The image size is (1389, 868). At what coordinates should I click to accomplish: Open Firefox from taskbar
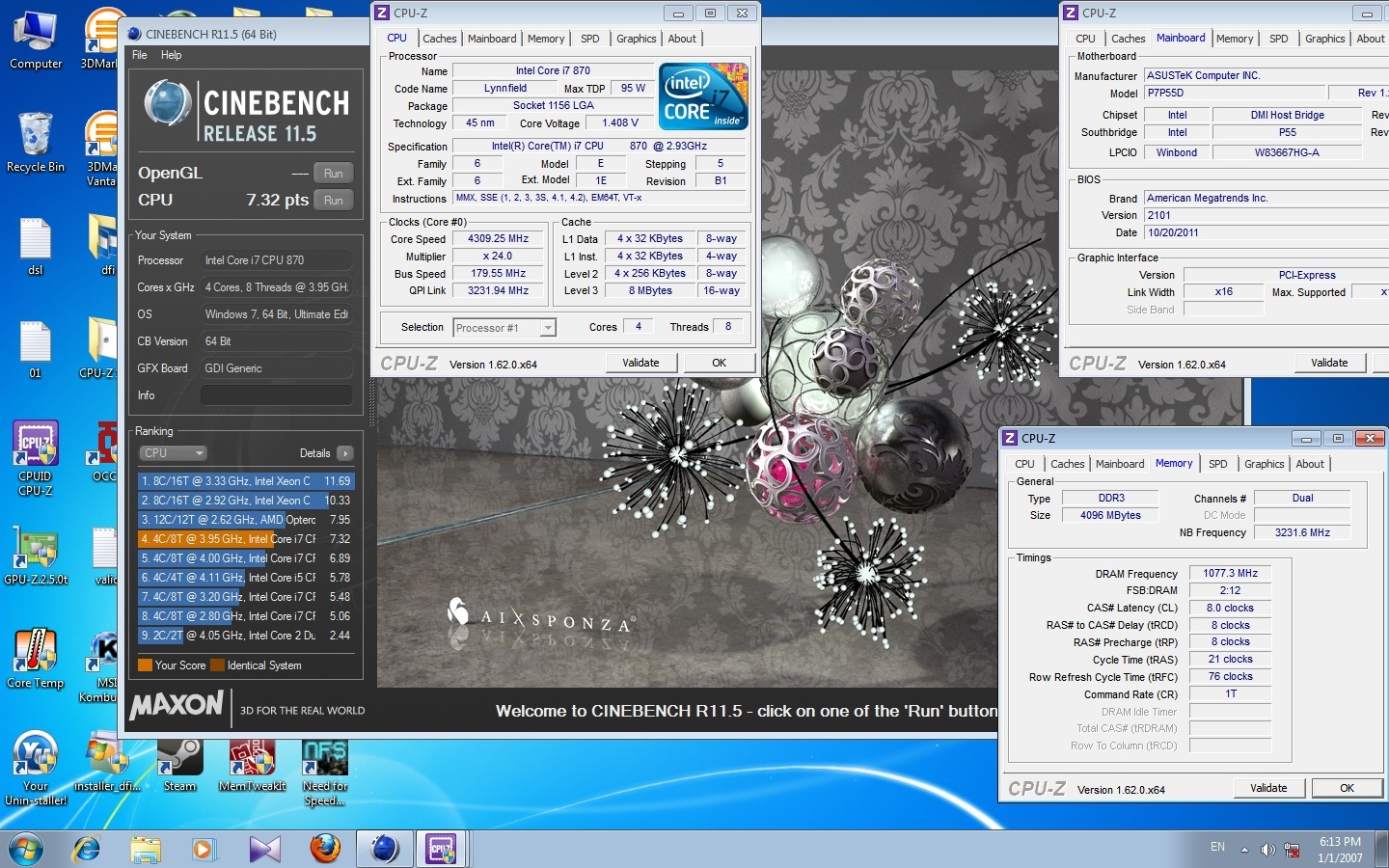coord(325,850)
